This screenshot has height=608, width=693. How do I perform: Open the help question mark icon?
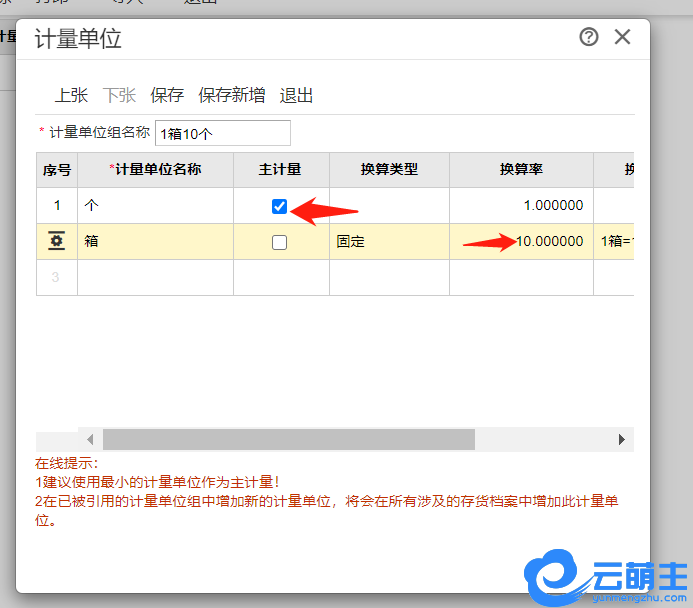(x=589, y=37)
